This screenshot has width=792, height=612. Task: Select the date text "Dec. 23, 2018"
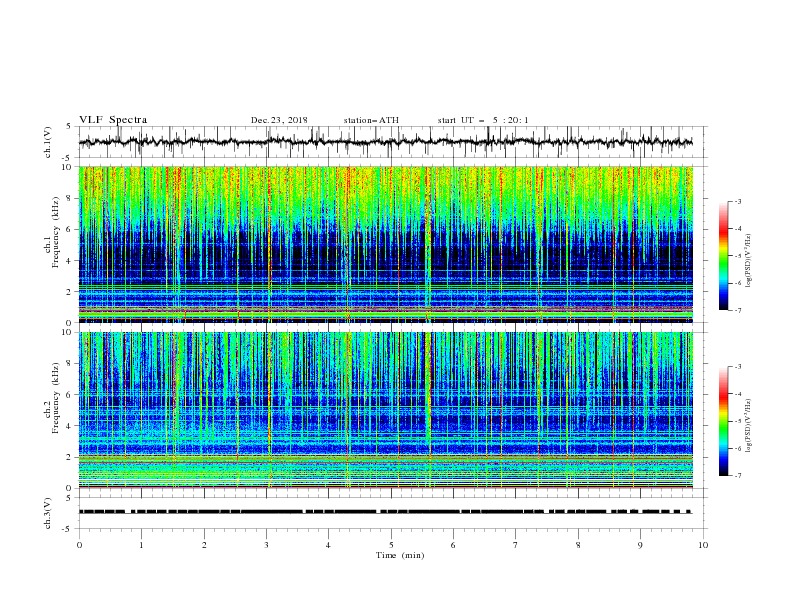click(x=279, y=120)
